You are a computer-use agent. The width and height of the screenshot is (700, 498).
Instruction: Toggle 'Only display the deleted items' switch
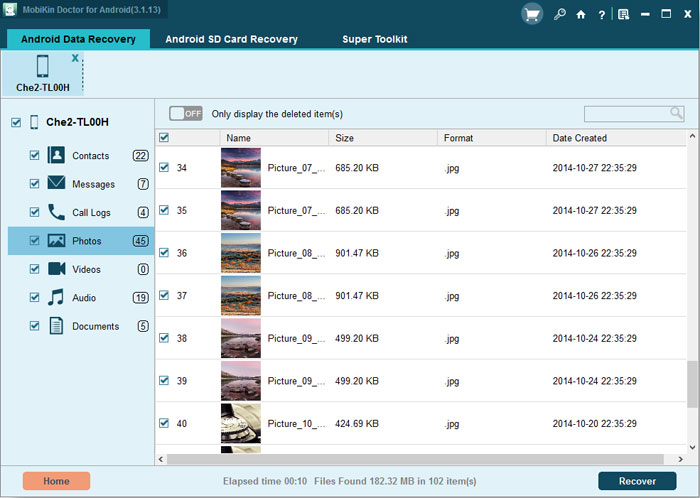tap(186, 113)
